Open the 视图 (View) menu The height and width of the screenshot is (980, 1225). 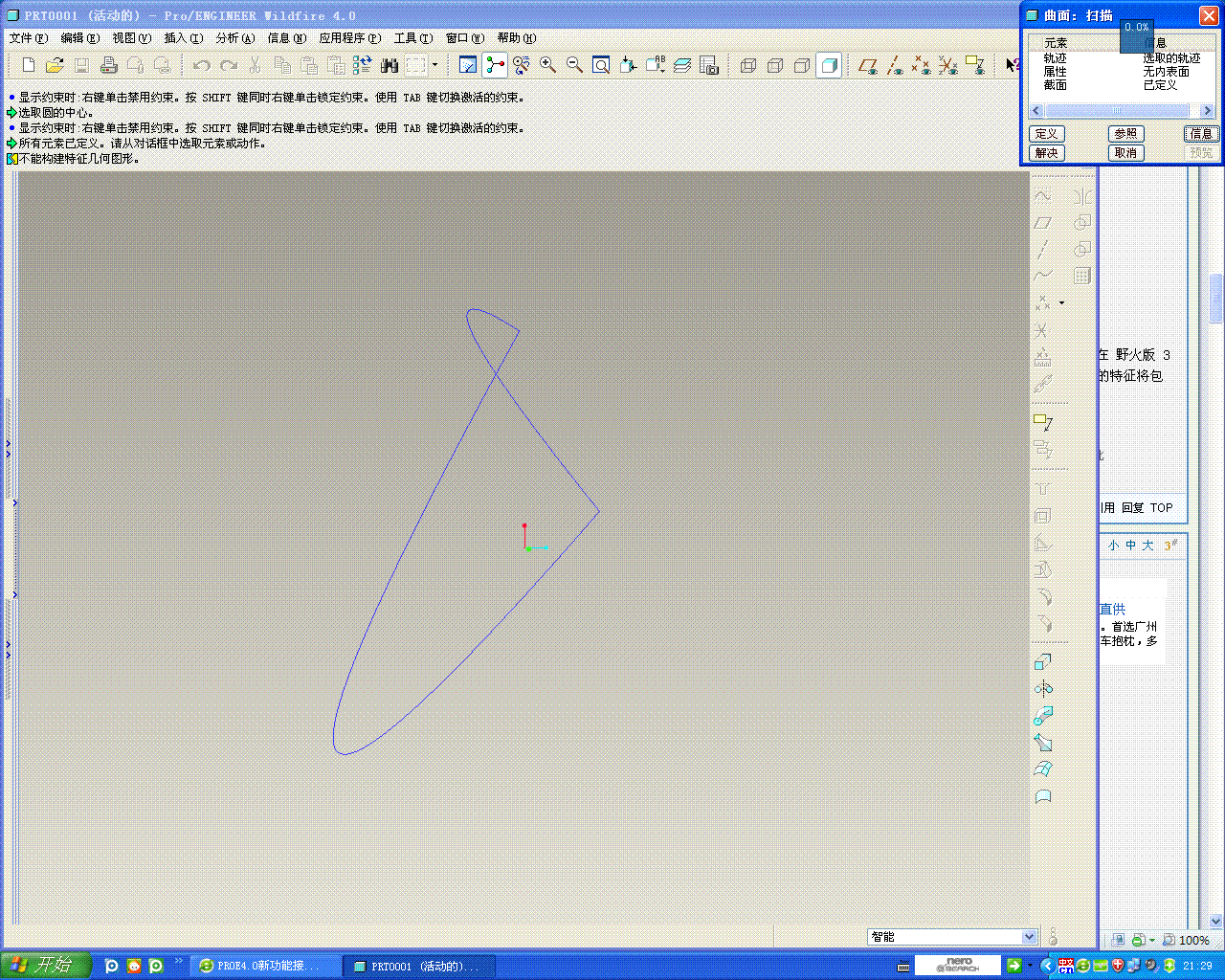131,38
